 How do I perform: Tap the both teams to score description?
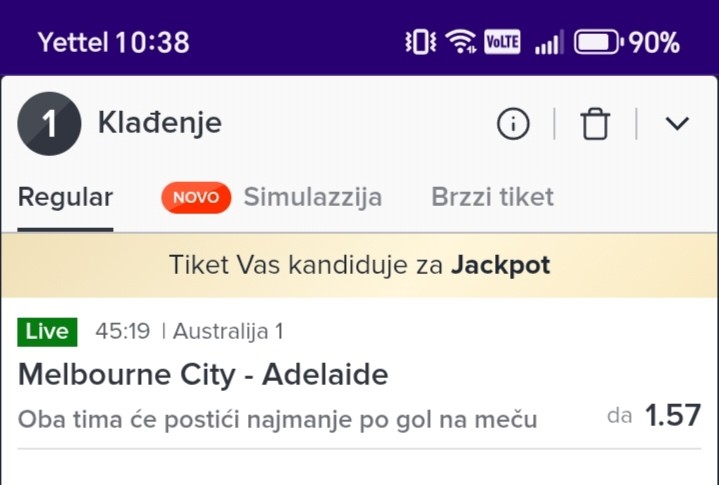(x=278, y=419)
